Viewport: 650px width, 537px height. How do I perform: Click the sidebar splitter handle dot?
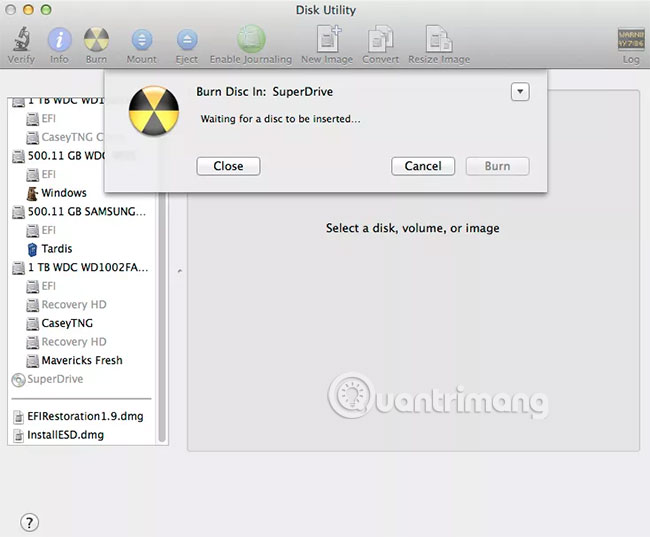pos(179,271)
